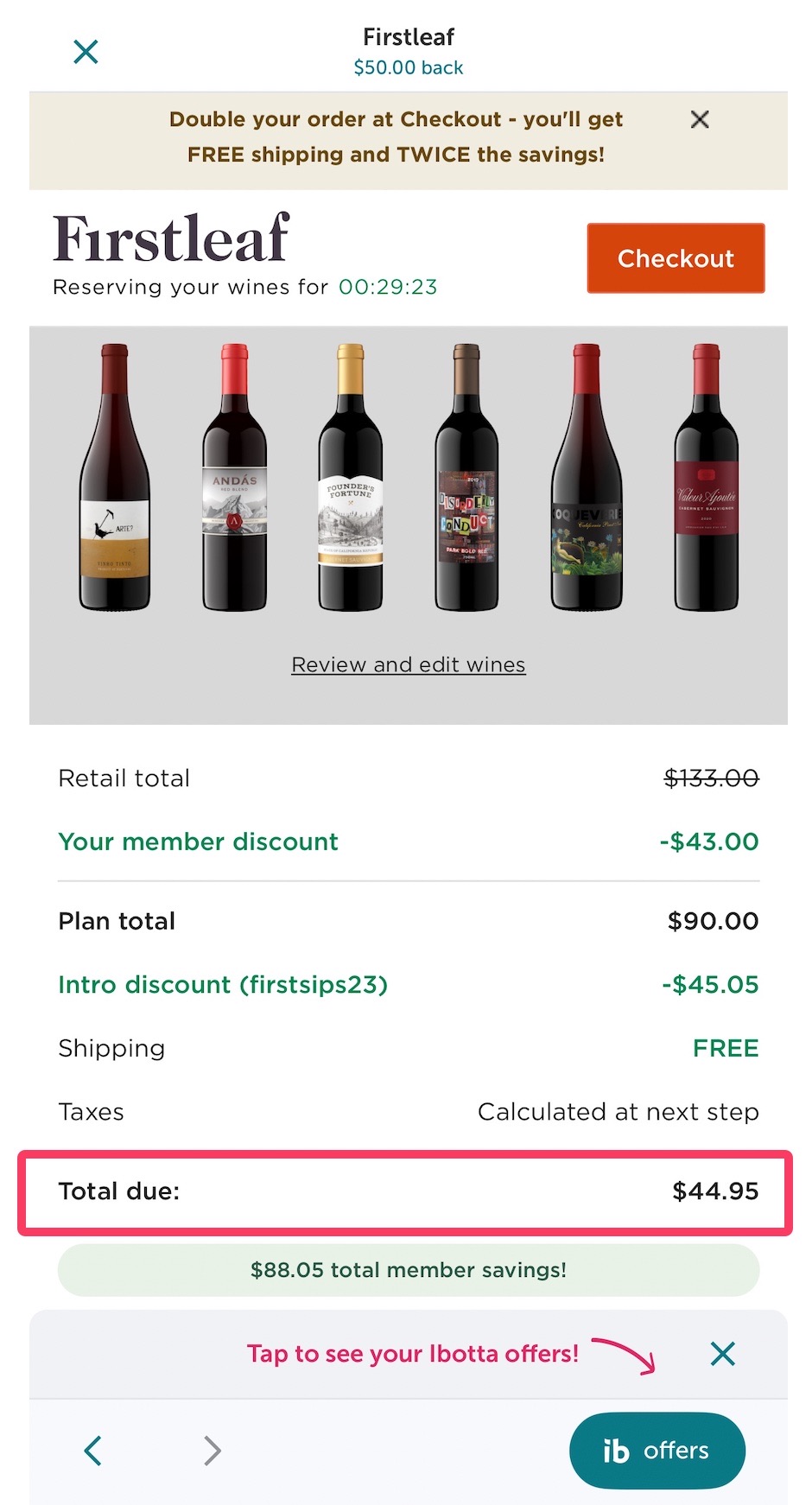
Task: Tap the total member savings badge
Action: (409, 1270)
